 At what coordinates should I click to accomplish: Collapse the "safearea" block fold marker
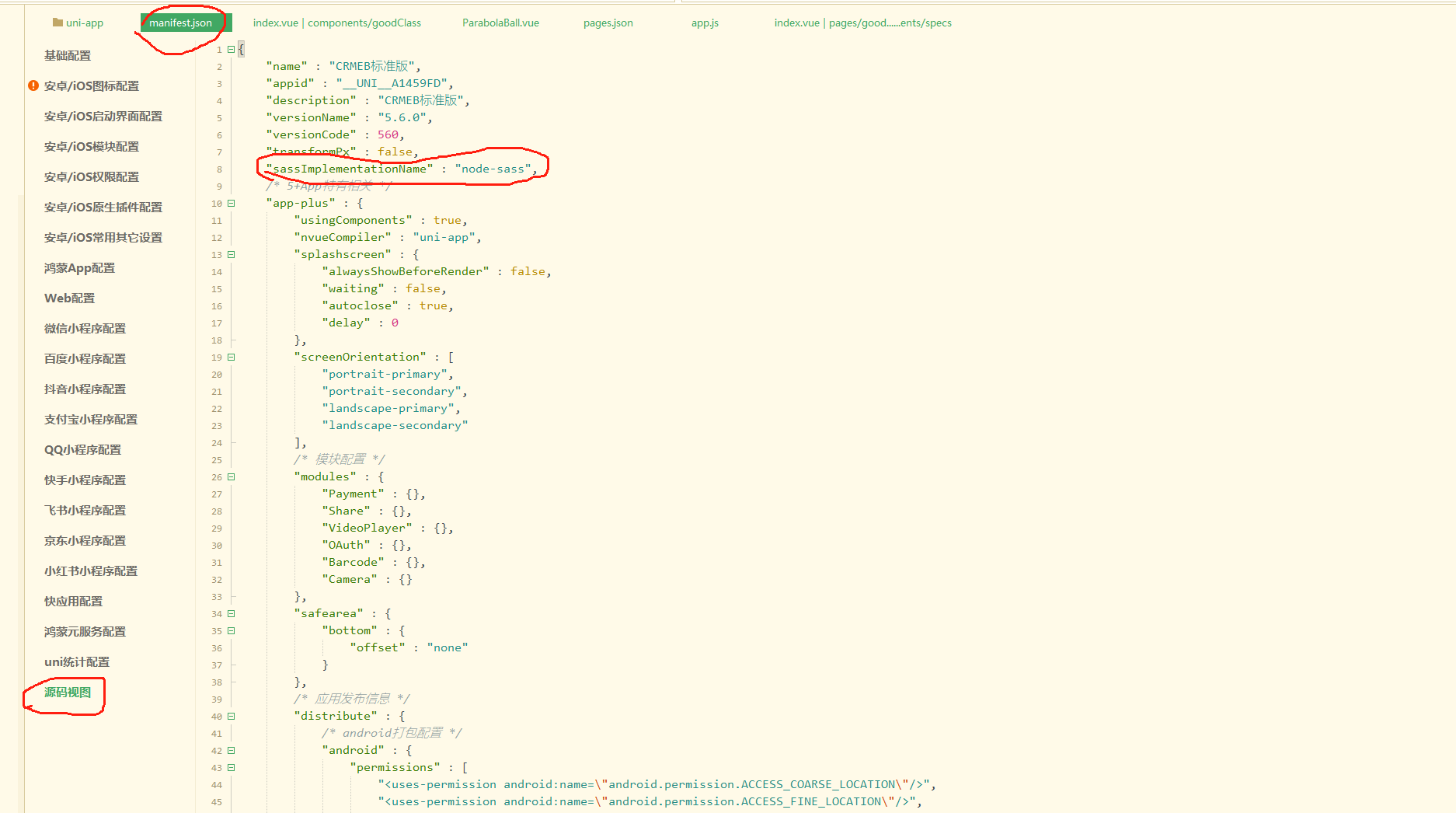pyautogui.click(x=231, y=613)
